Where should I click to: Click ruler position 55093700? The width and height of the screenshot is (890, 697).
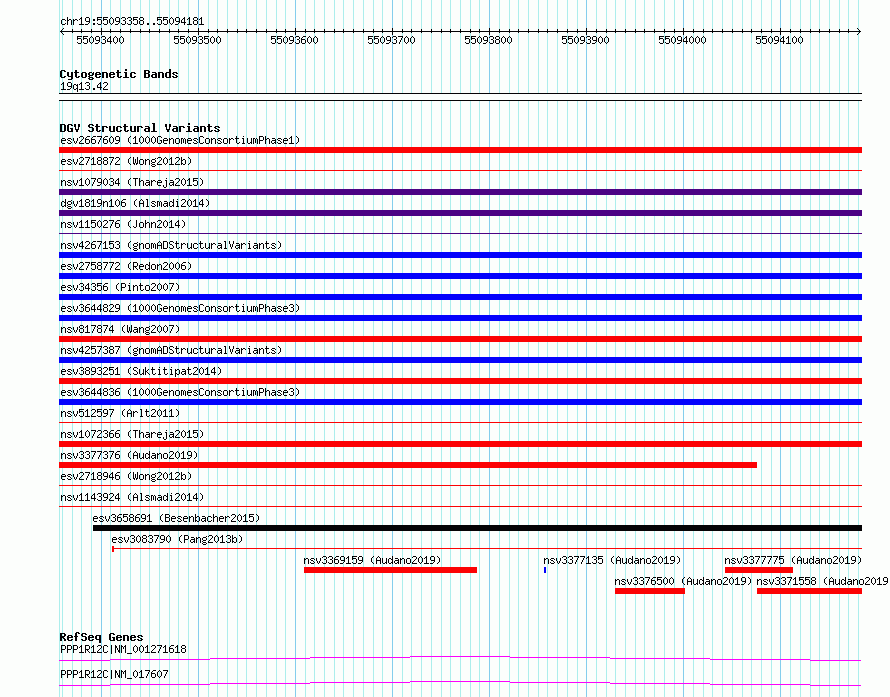[392, 40]
